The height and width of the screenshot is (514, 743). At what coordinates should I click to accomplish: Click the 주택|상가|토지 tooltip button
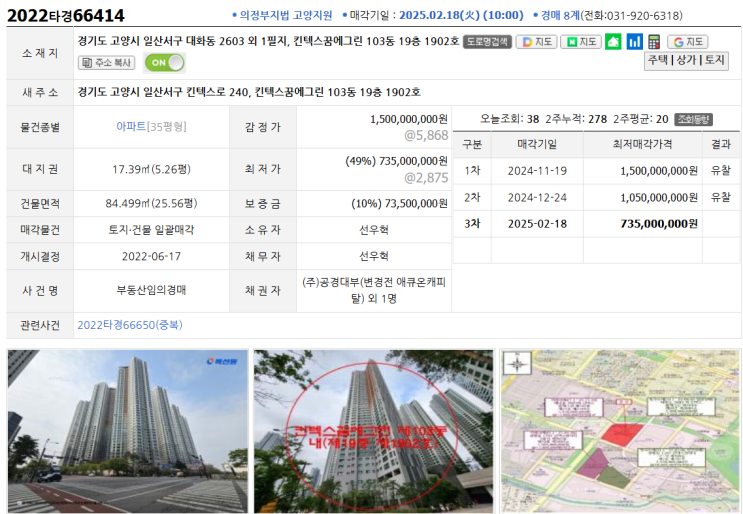pos(686,60)
